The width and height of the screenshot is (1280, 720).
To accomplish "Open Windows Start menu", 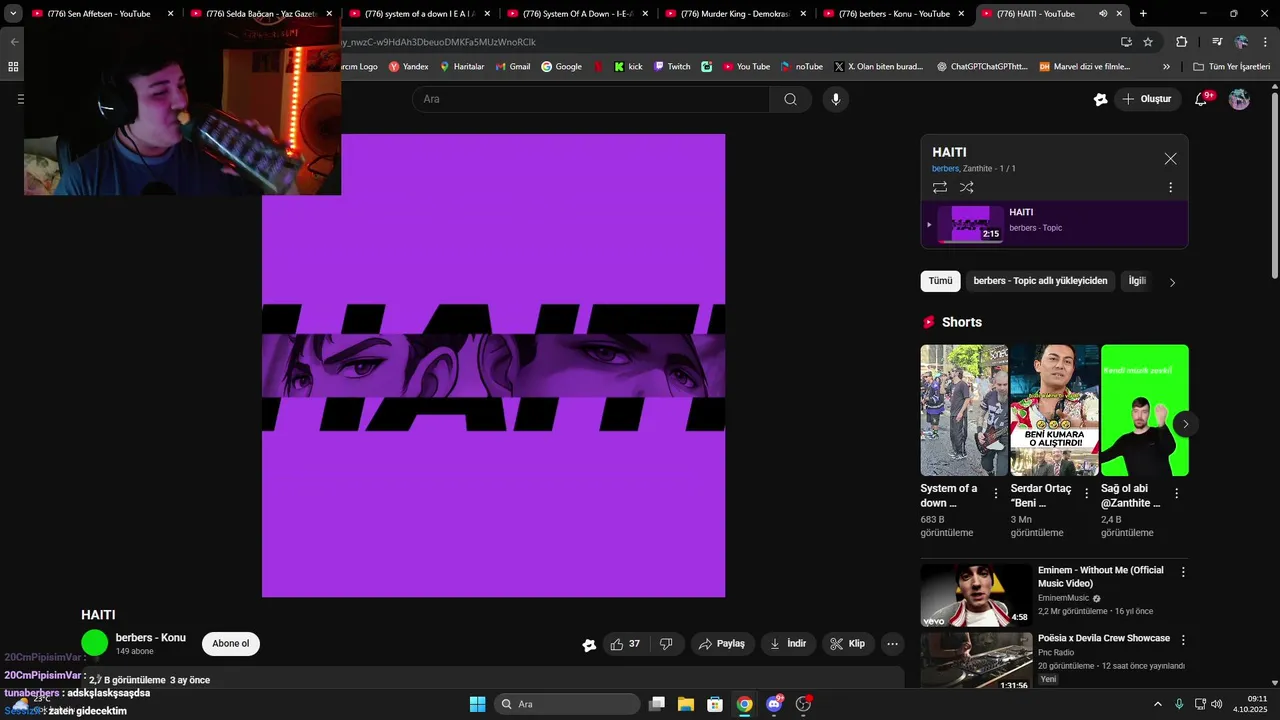I will 477,704.
